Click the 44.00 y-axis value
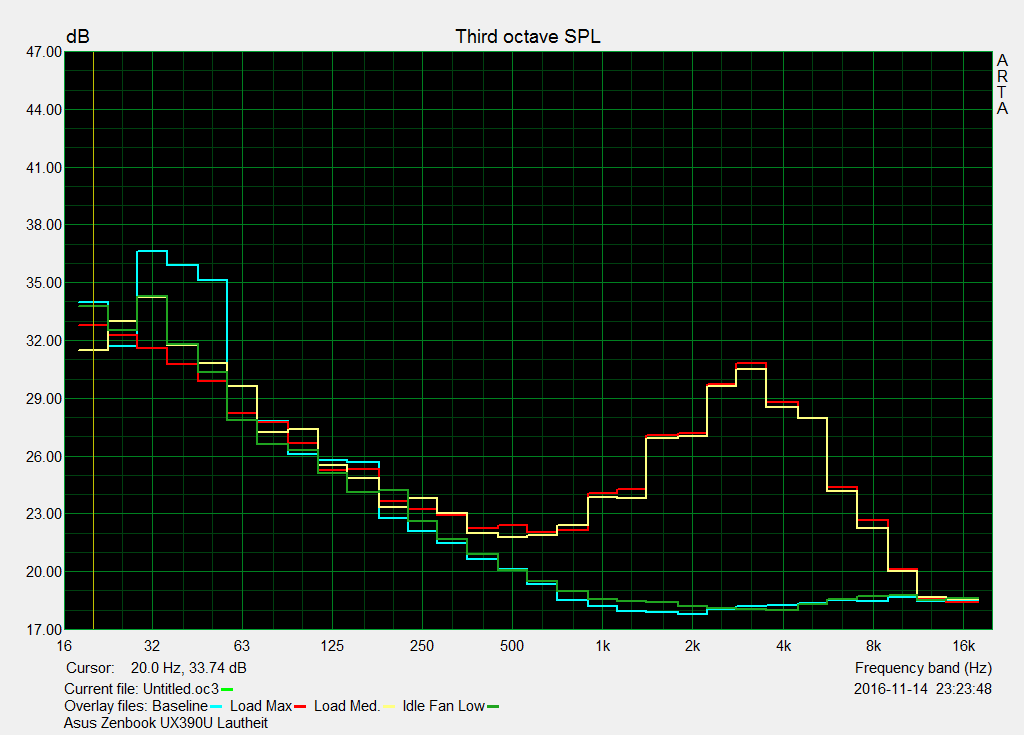 tap(44, 110)
